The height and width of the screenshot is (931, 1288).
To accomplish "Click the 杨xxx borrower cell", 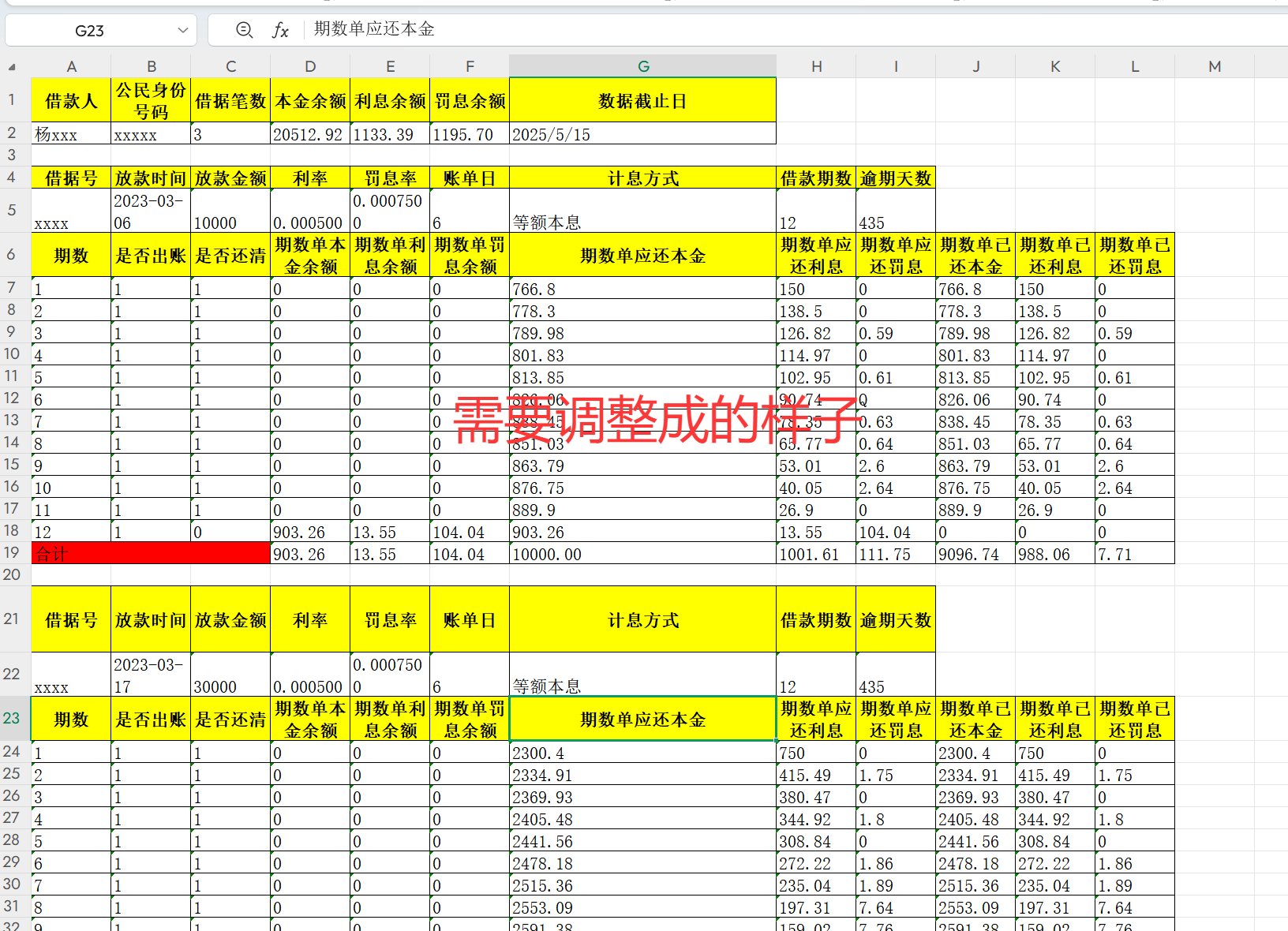I will [x=71, y=133].
